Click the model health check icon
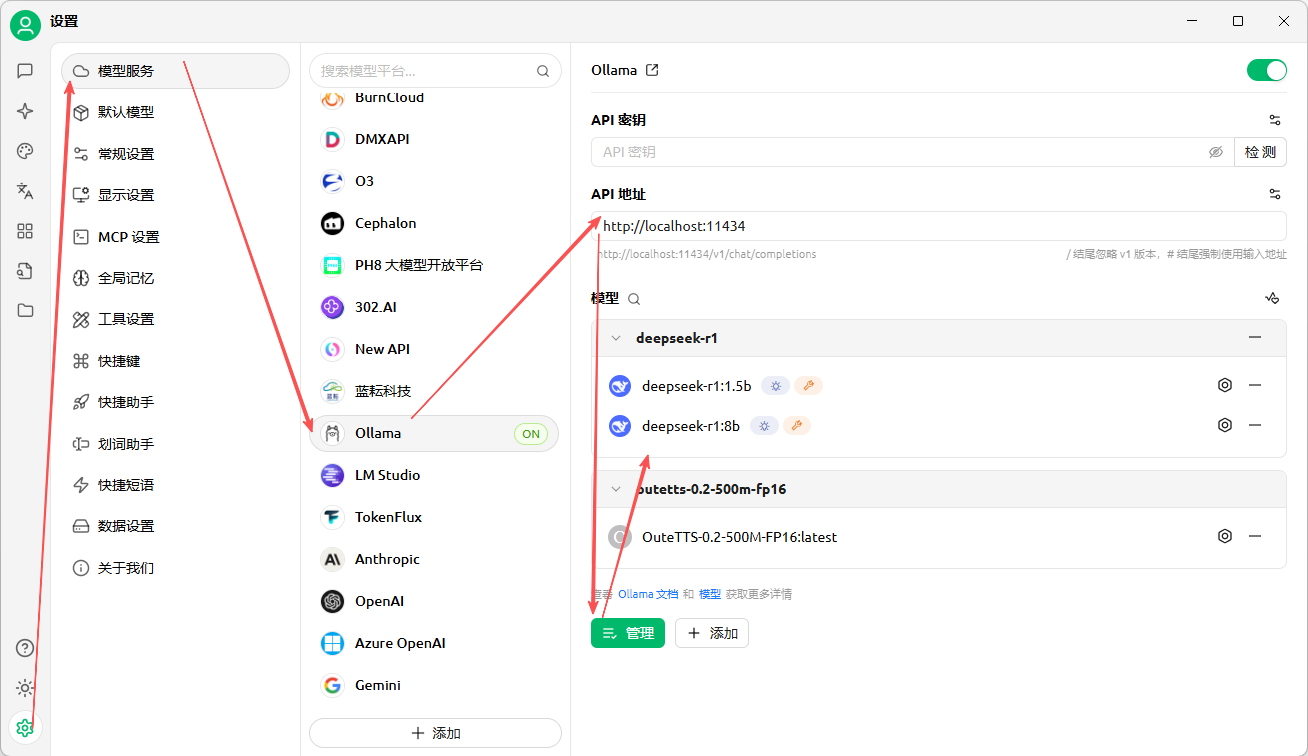This screenshot has width=1308, height=756. [1272, 298]
